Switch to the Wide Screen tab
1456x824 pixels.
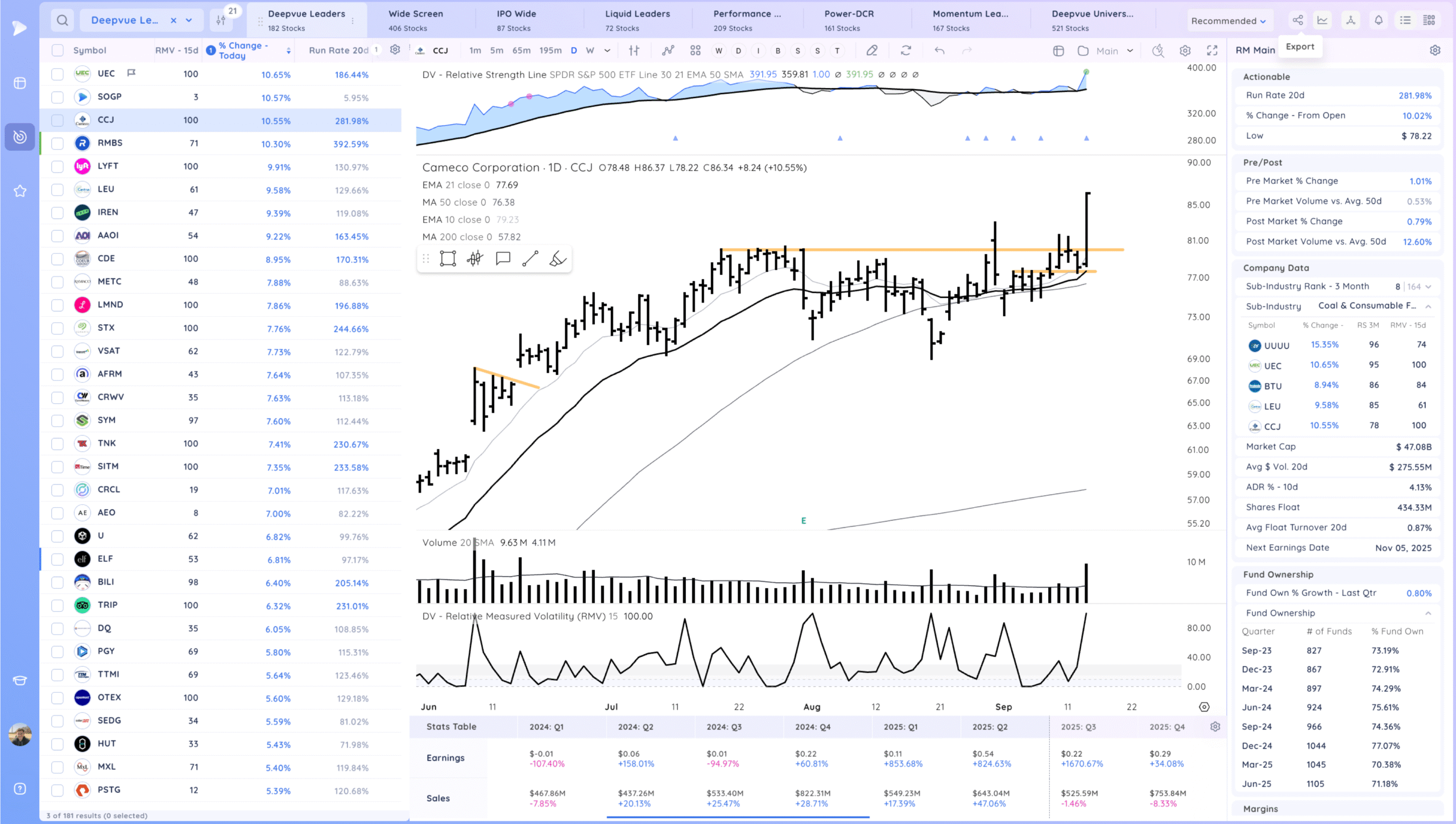click(x=416, y=20)
